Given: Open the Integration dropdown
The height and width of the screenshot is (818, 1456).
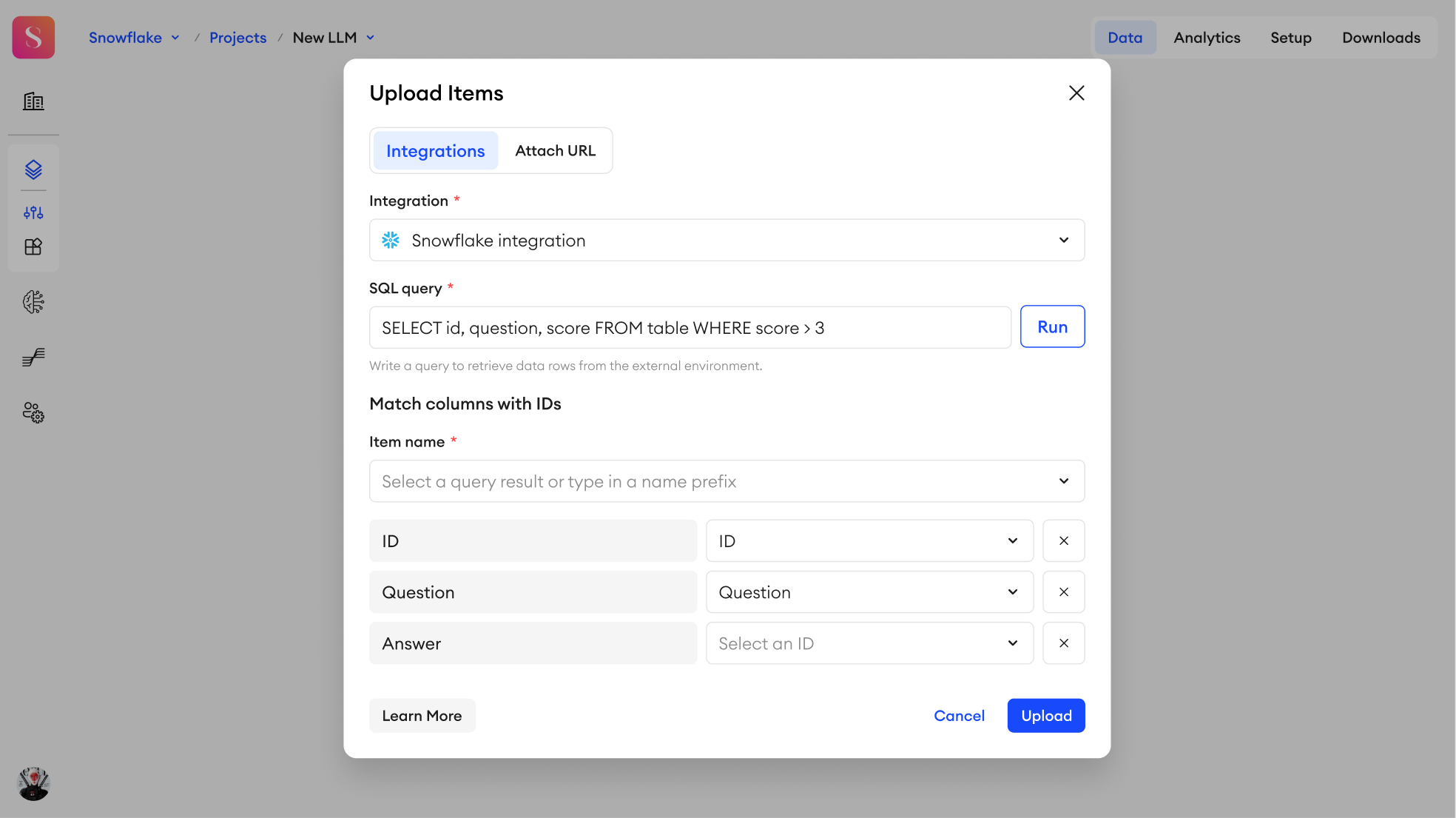Looking at the screenshot, I should click(727, 240).
